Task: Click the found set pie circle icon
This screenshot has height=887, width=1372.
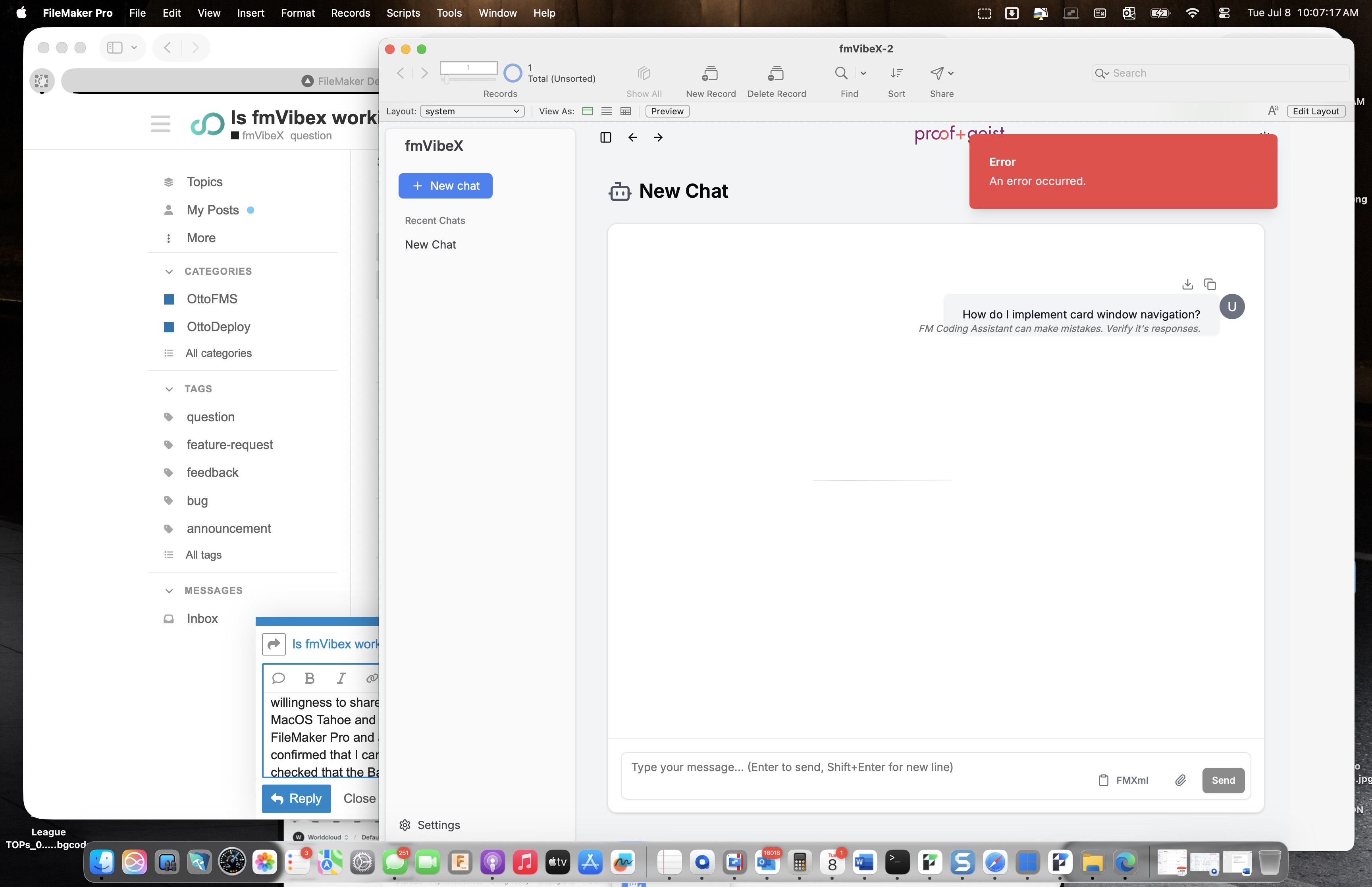Action: point(513,73)
